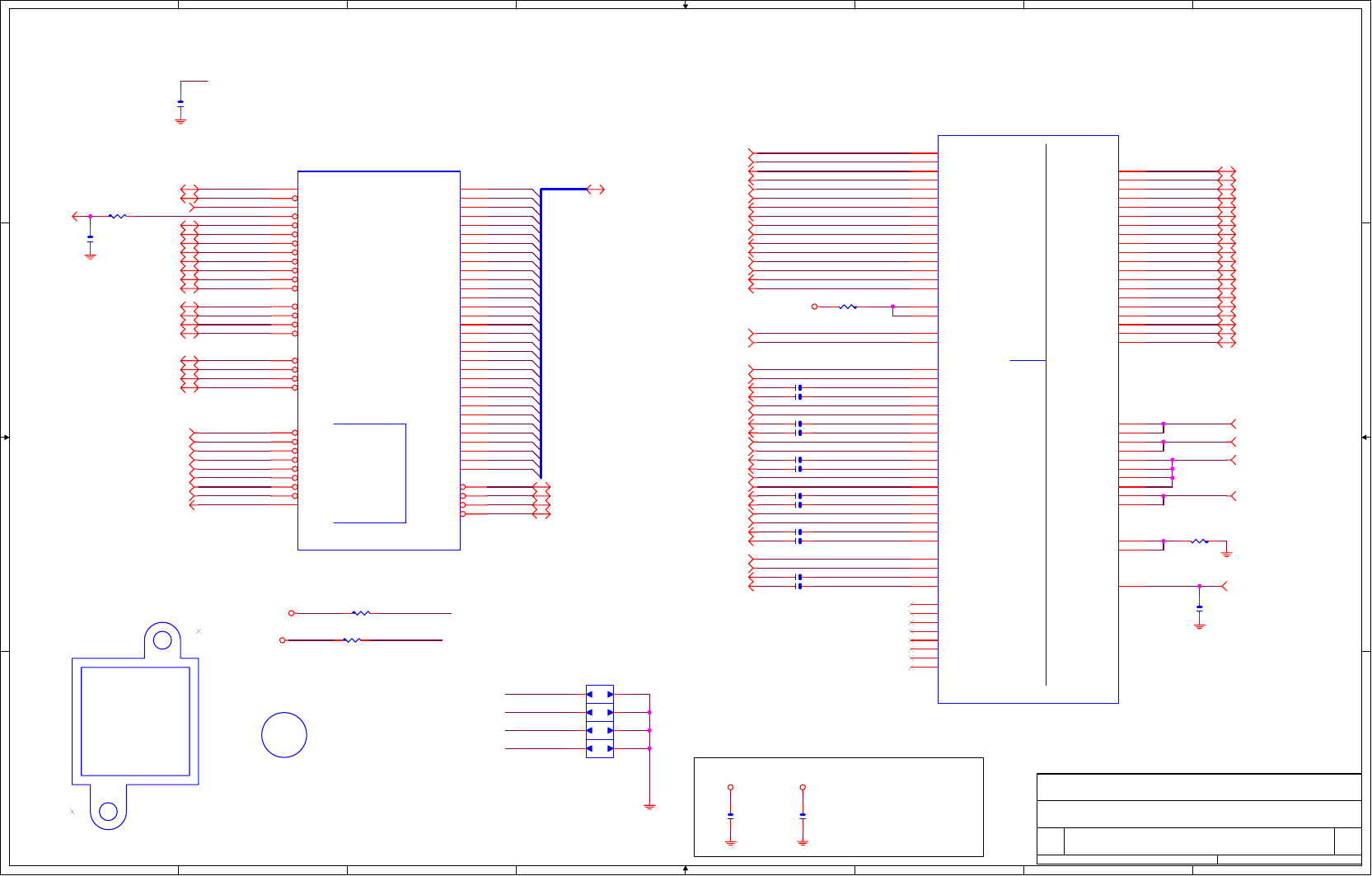Viewport: 1372px width, 876px height.
Task: Click the top-center frame zone arrow marker
Action: click(x=686, y=5)
